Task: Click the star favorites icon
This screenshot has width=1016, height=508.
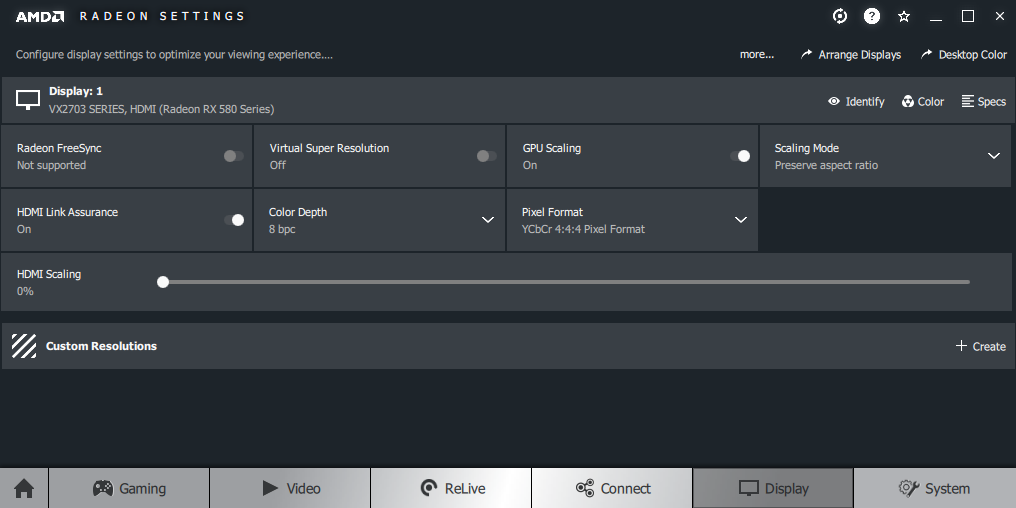Action: tap(904, 16)
